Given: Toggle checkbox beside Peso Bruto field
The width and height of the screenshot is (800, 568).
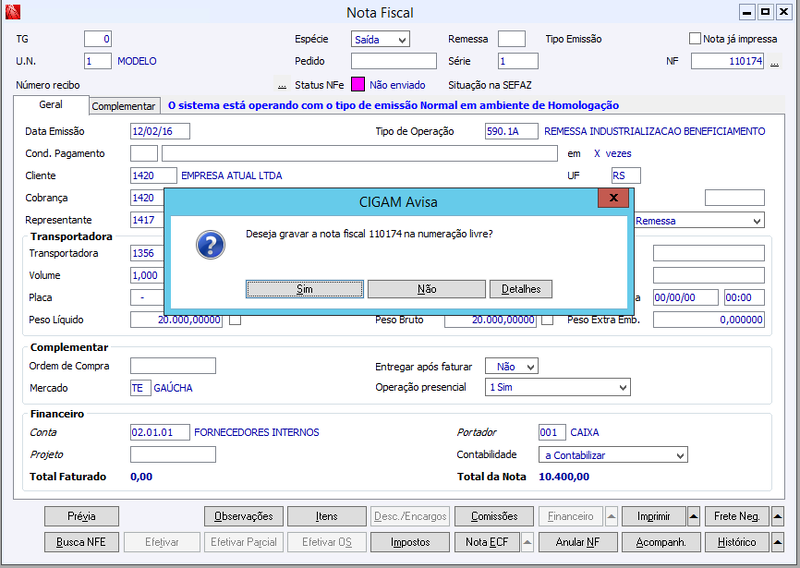Looking at the screenshot, I should tap(547, 319).
